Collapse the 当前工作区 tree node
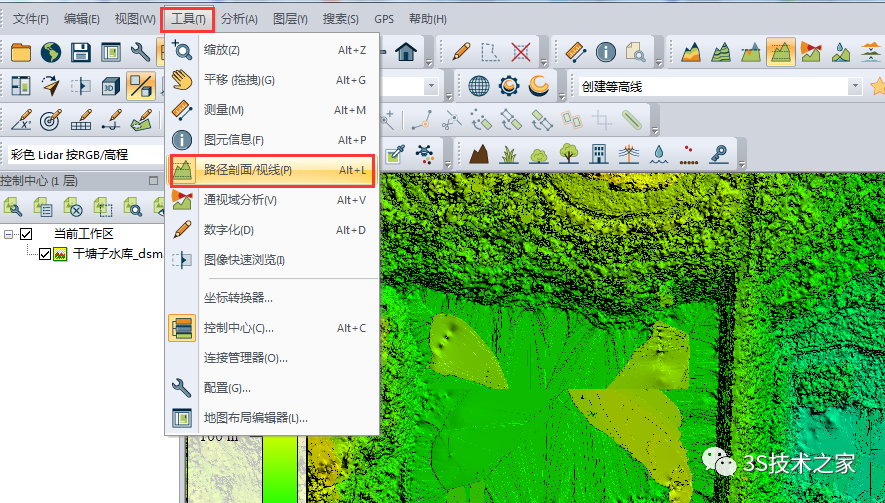The width and height of the screenshot is (885, 503). (x=8, y=234)
